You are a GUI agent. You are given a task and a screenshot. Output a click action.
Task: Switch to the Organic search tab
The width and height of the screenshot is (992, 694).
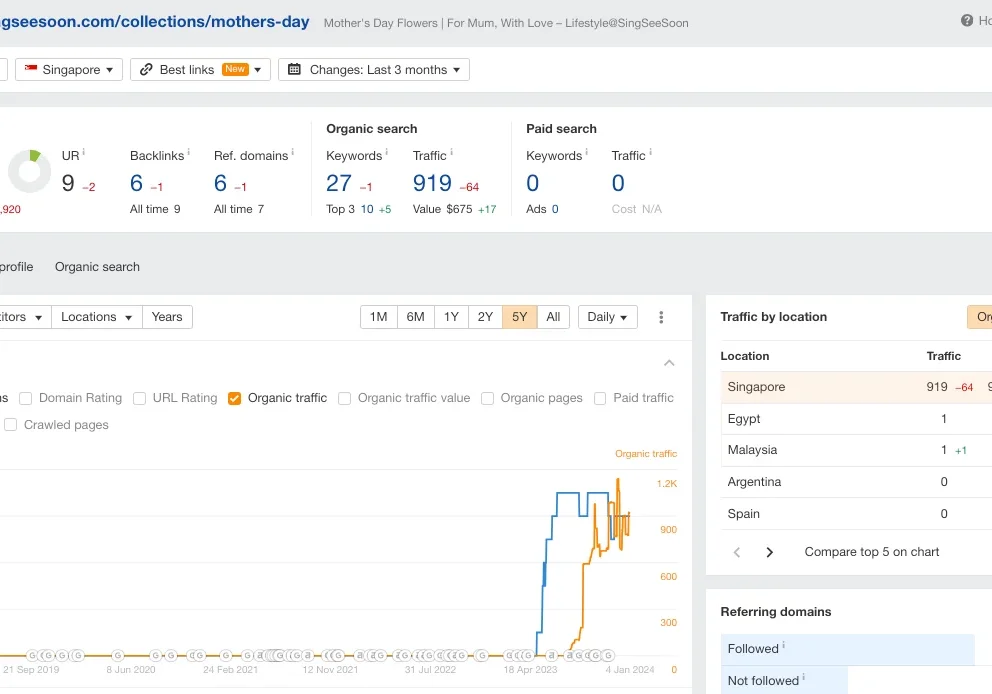click(x=97, y=267)
